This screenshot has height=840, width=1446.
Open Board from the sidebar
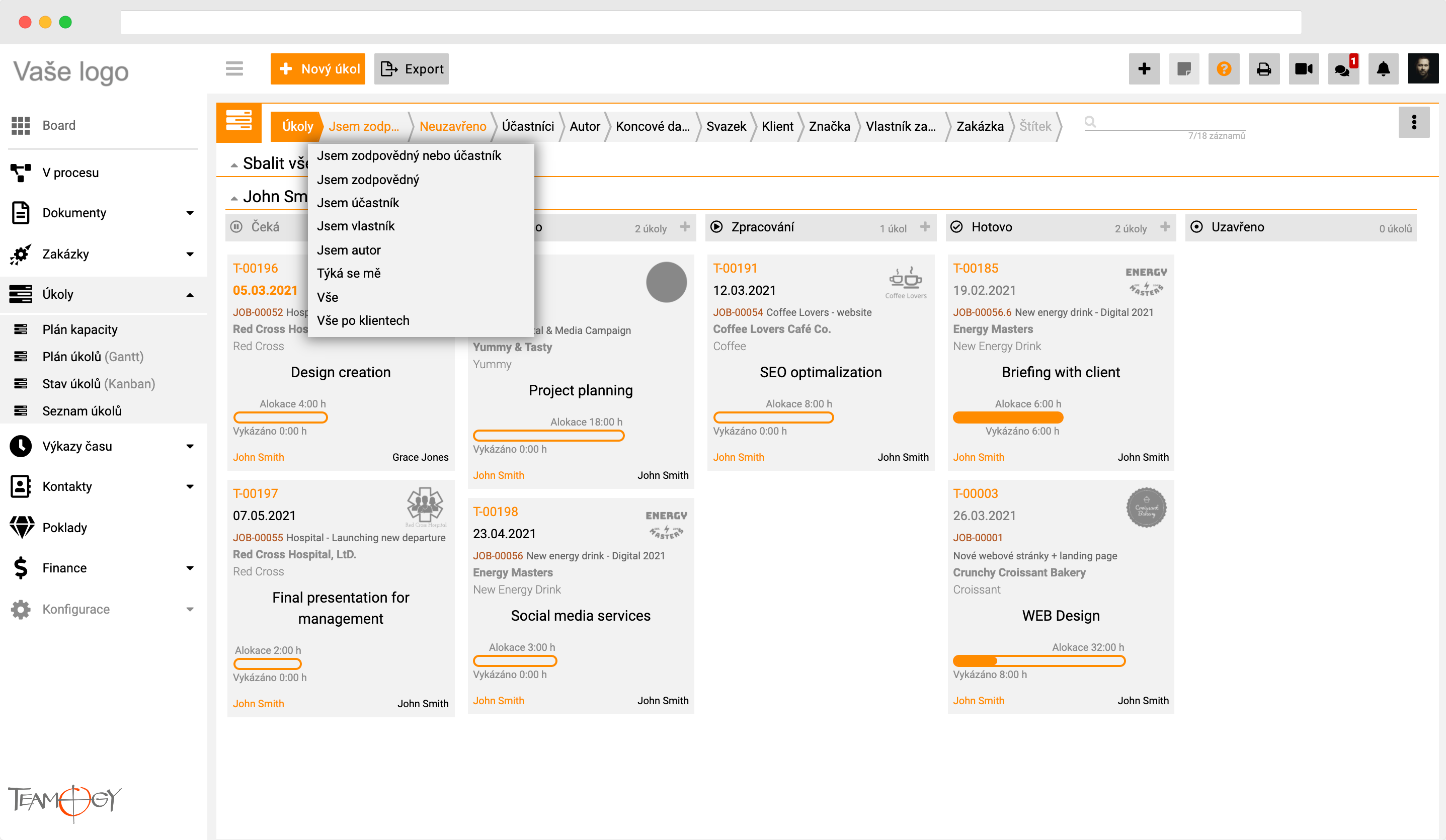pyautogui.click(x=58, y=125)
